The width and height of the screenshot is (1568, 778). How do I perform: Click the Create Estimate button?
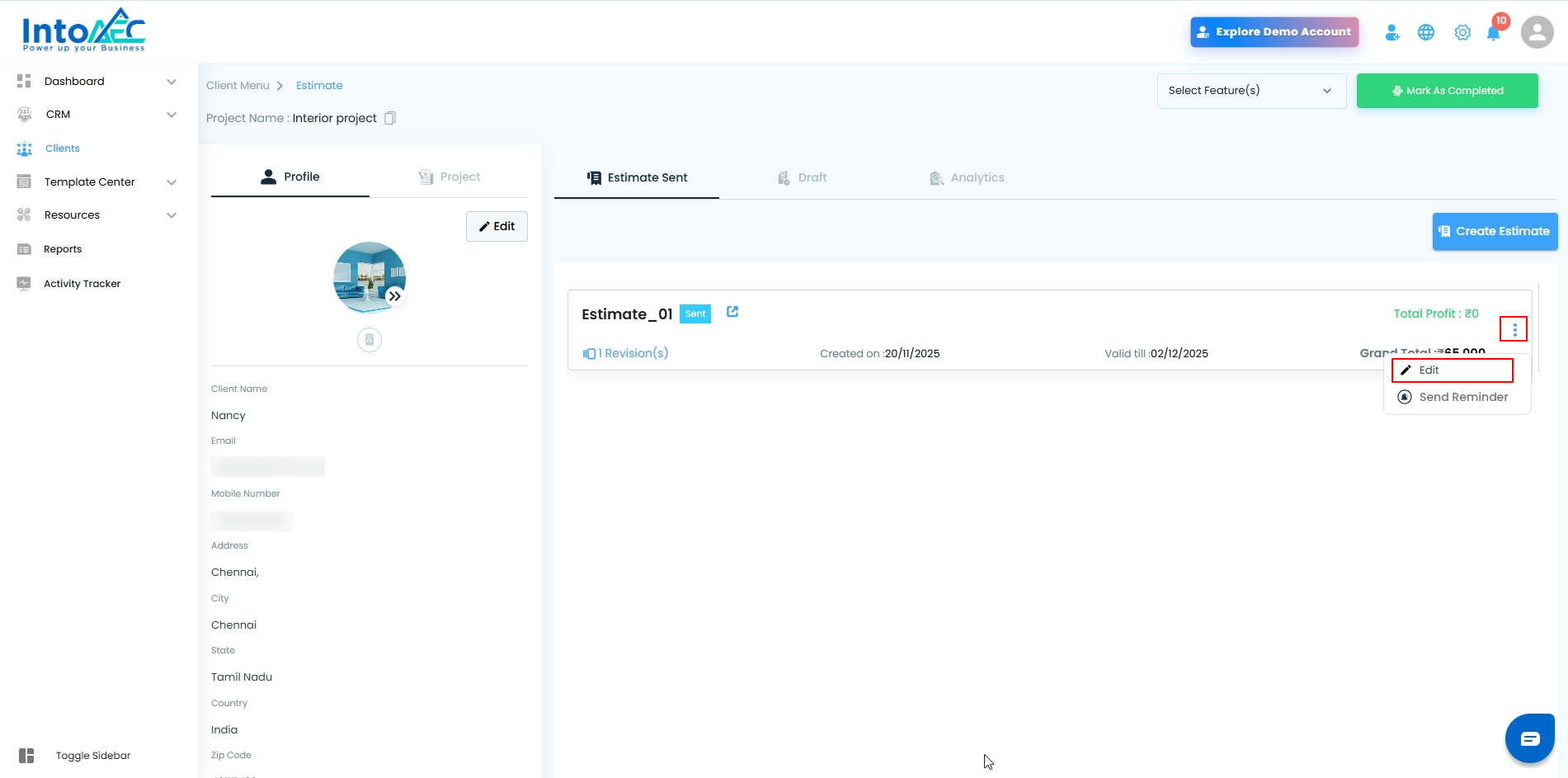[x=1495, y=231]
